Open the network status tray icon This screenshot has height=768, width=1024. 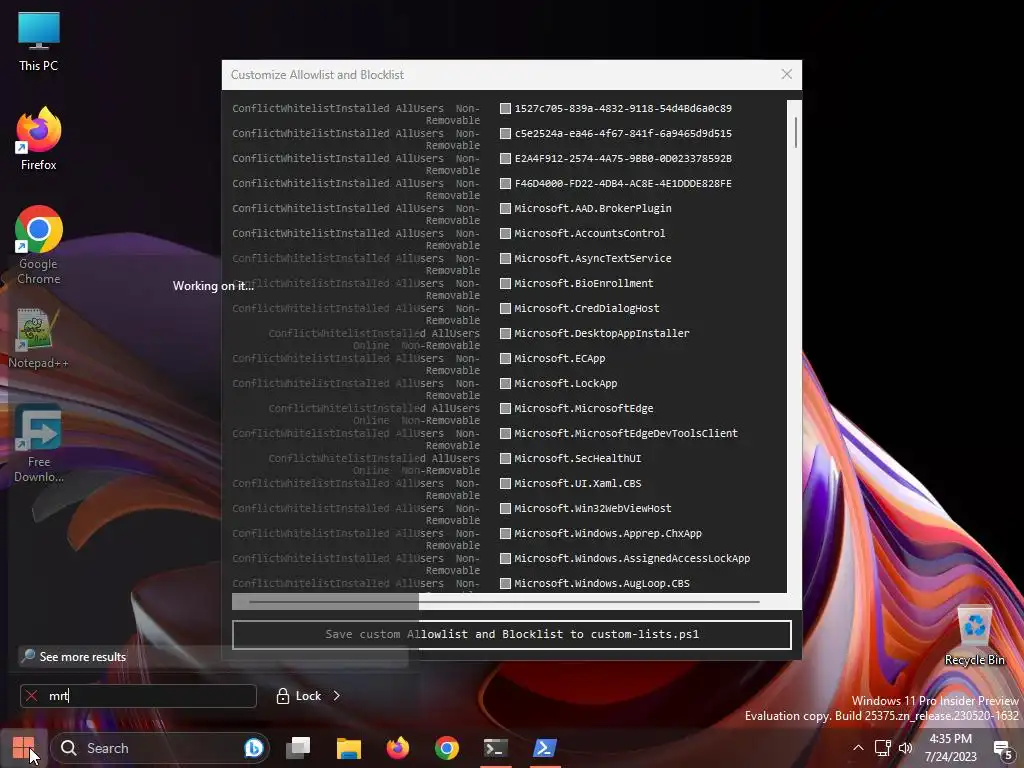pyautogui.click(x=882, y=748)
